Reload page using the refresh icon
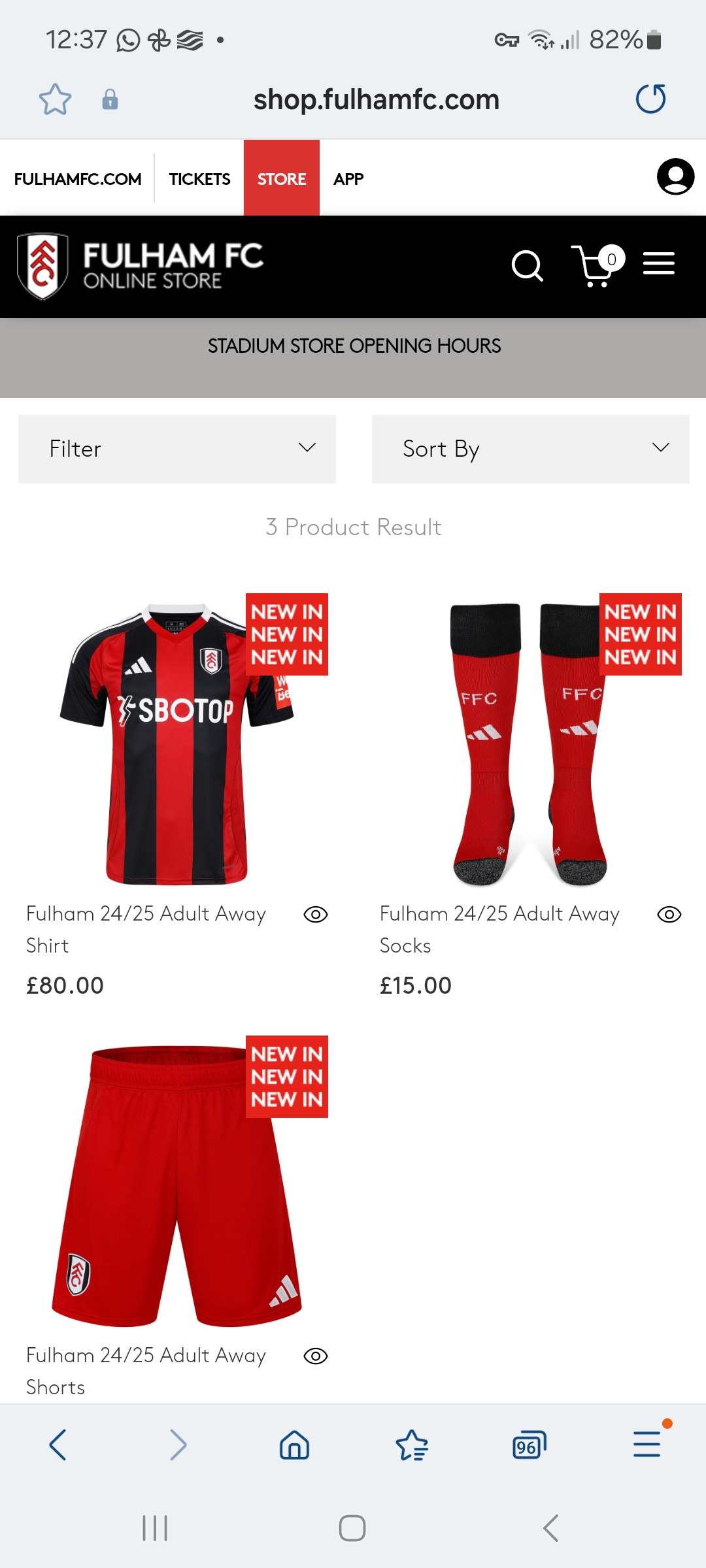This screenshot has height=1568, width=706. (651, 99)
